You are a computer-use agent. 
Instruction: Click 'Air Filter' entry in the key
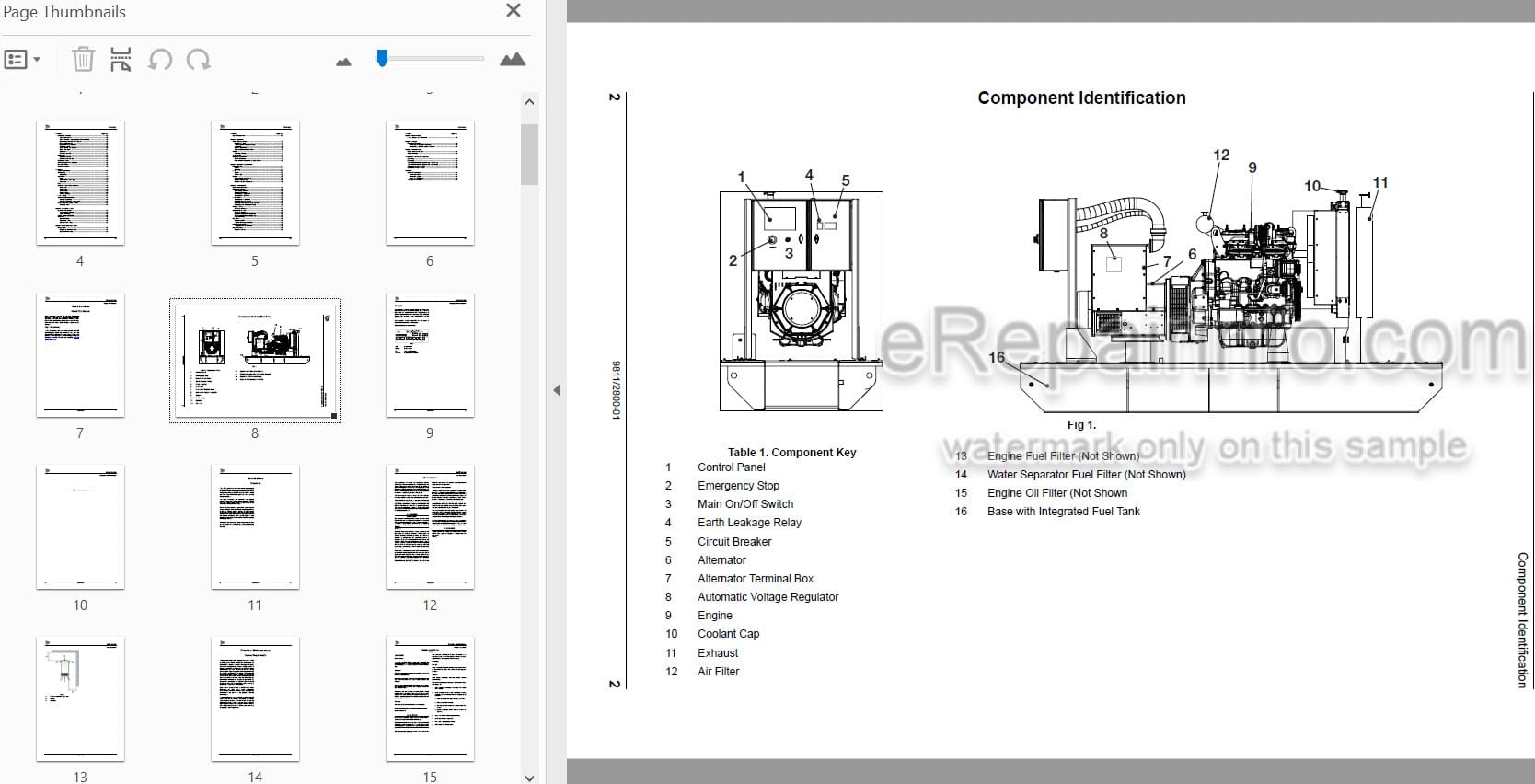point(718,671)
